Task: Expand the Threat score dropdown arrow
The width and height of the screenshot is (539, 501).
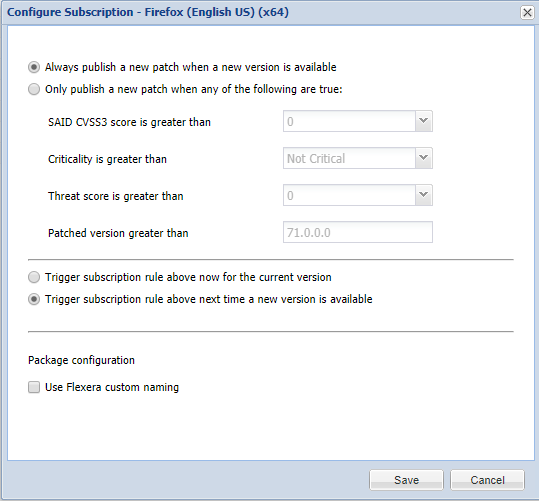Action: point(424,195)
